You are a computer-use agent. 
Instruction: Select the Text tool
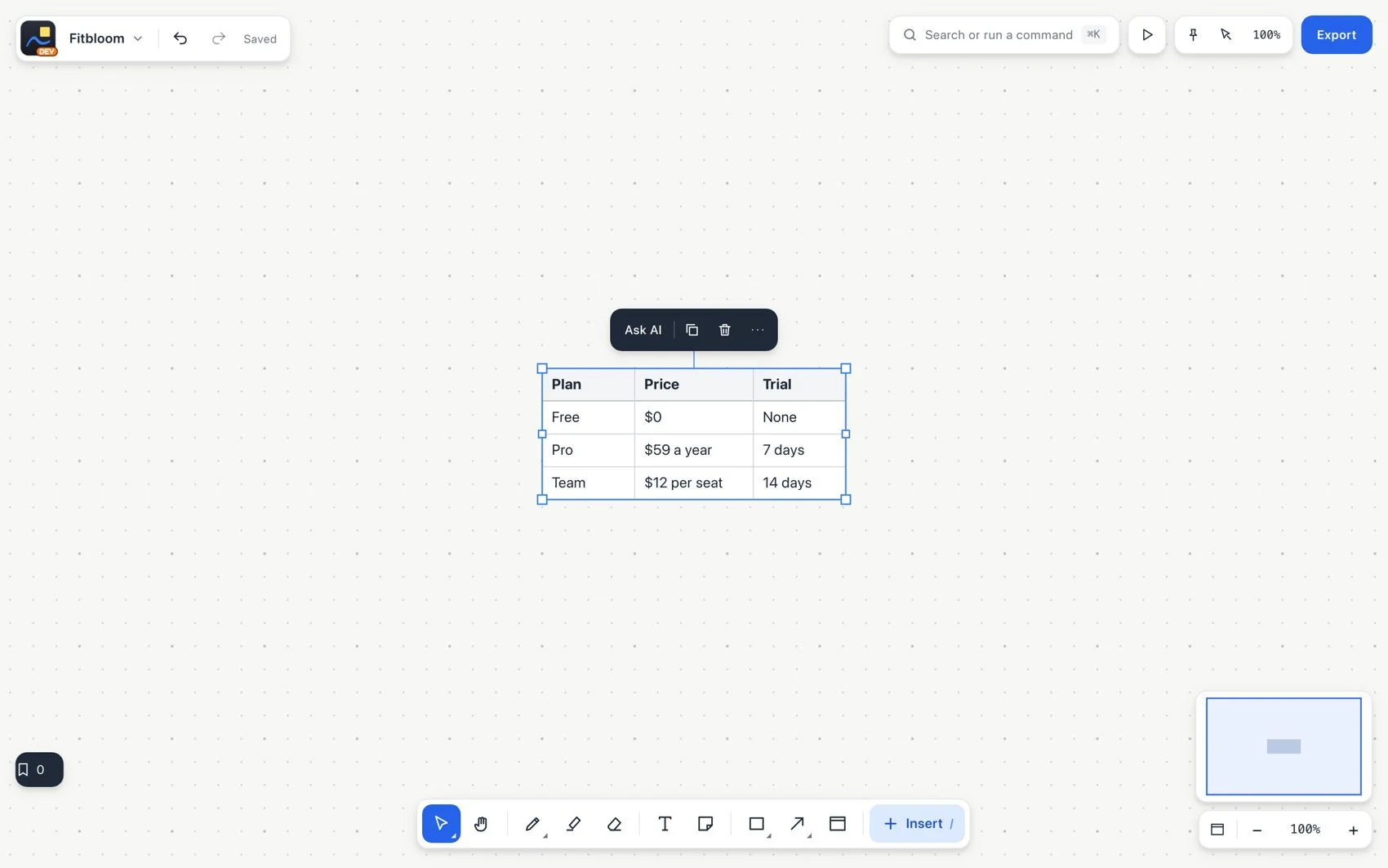(665, 824)
